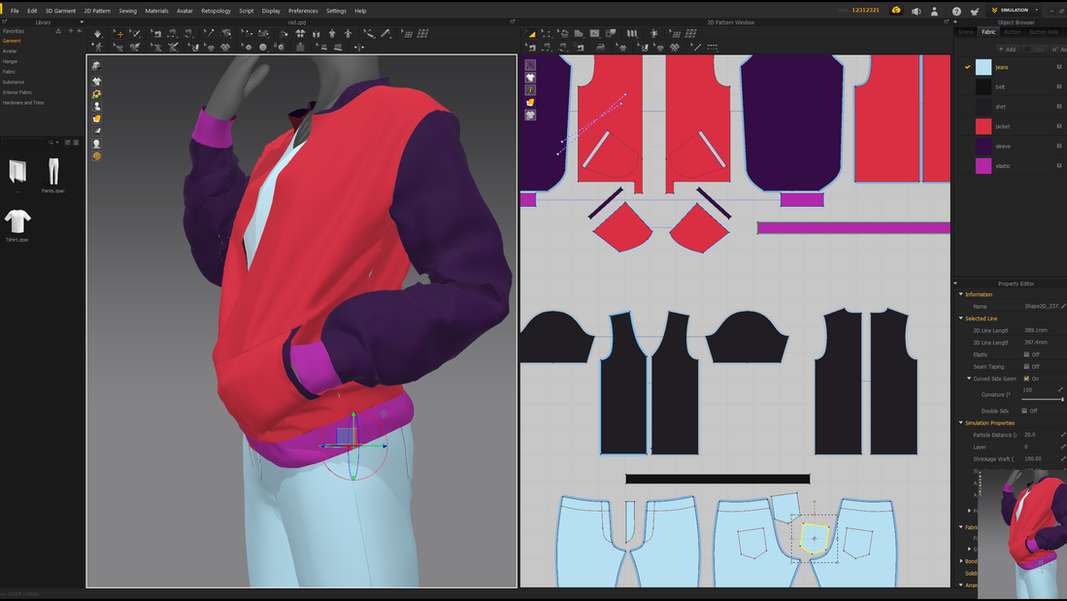Click the avatar head icon in 3D viewport
Viewport: 1067px width, 601px height.
click(97, 144)
